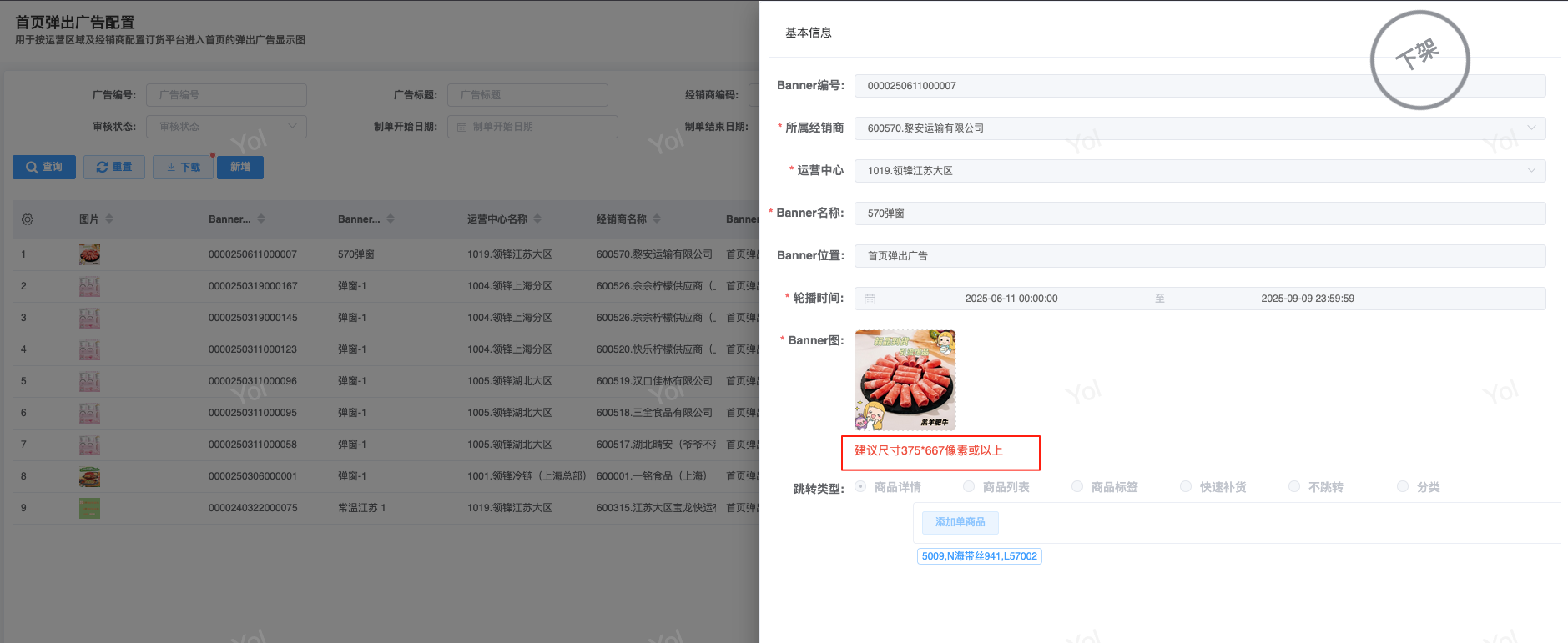
Task: Select 商品标签 jump type radio
Action: [1077, 486]
